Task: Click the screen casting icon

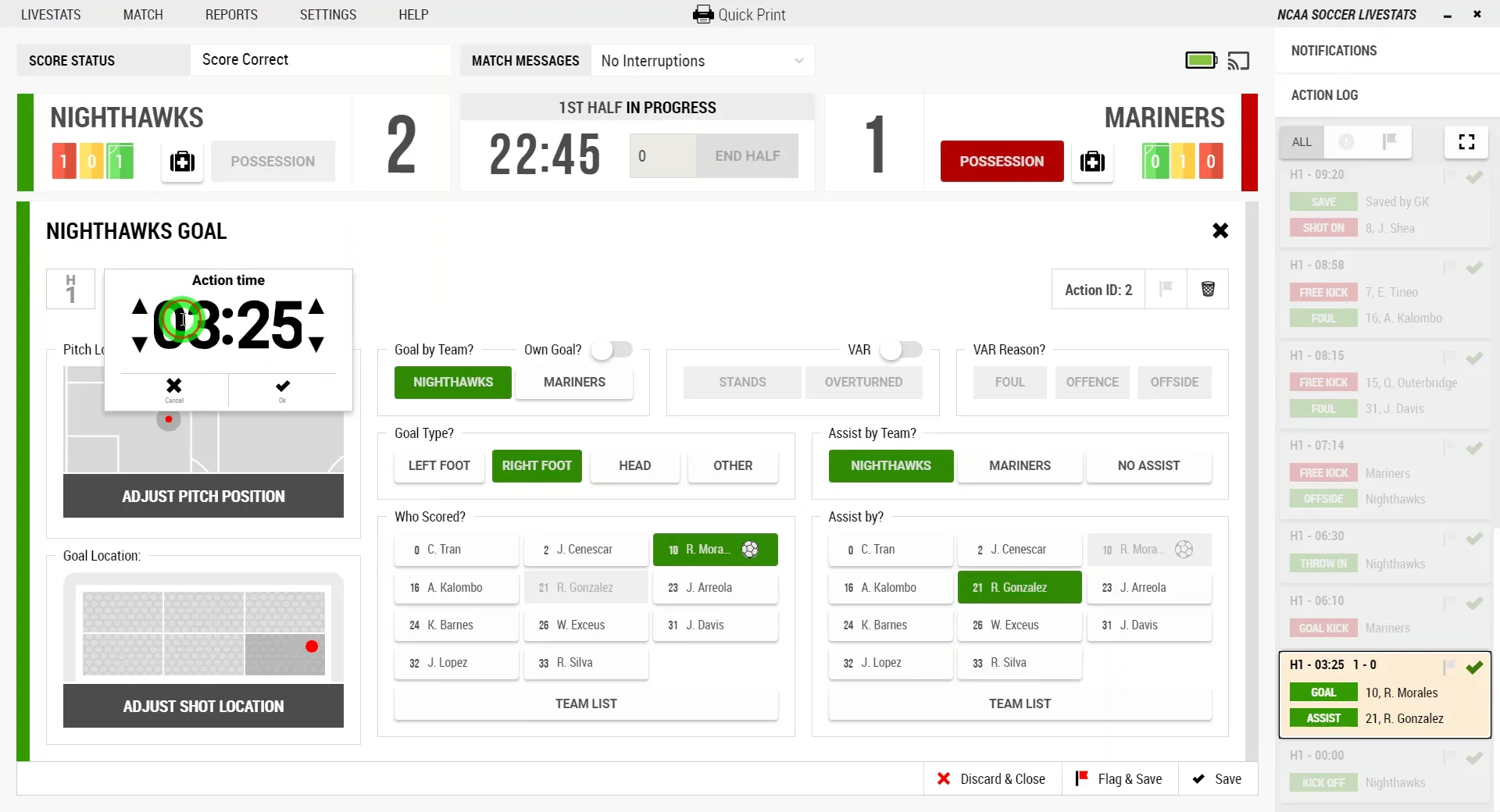Action: [x=1238, y=60]
